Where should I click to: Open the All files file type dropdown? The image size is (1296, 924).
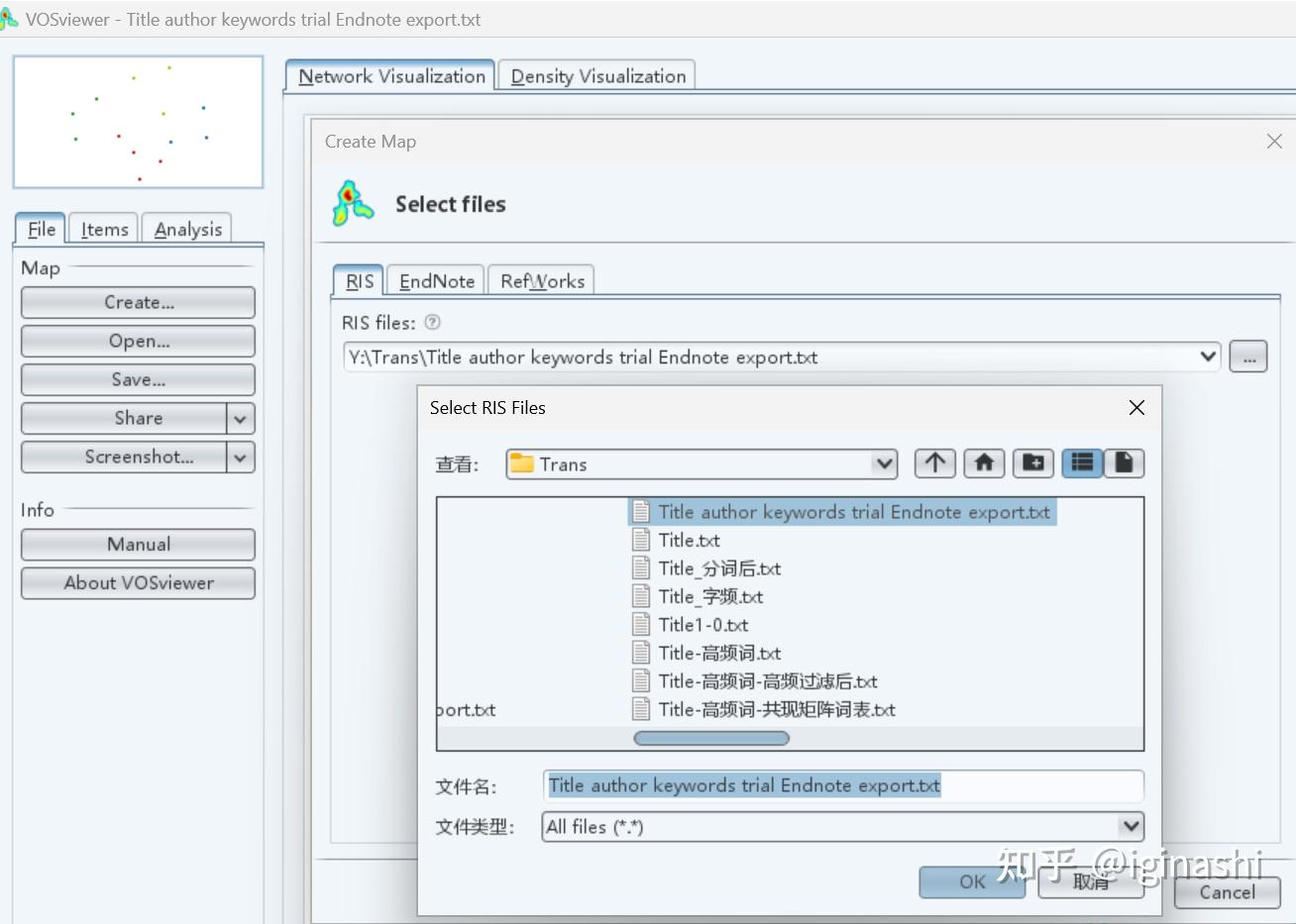(1131, 826)
